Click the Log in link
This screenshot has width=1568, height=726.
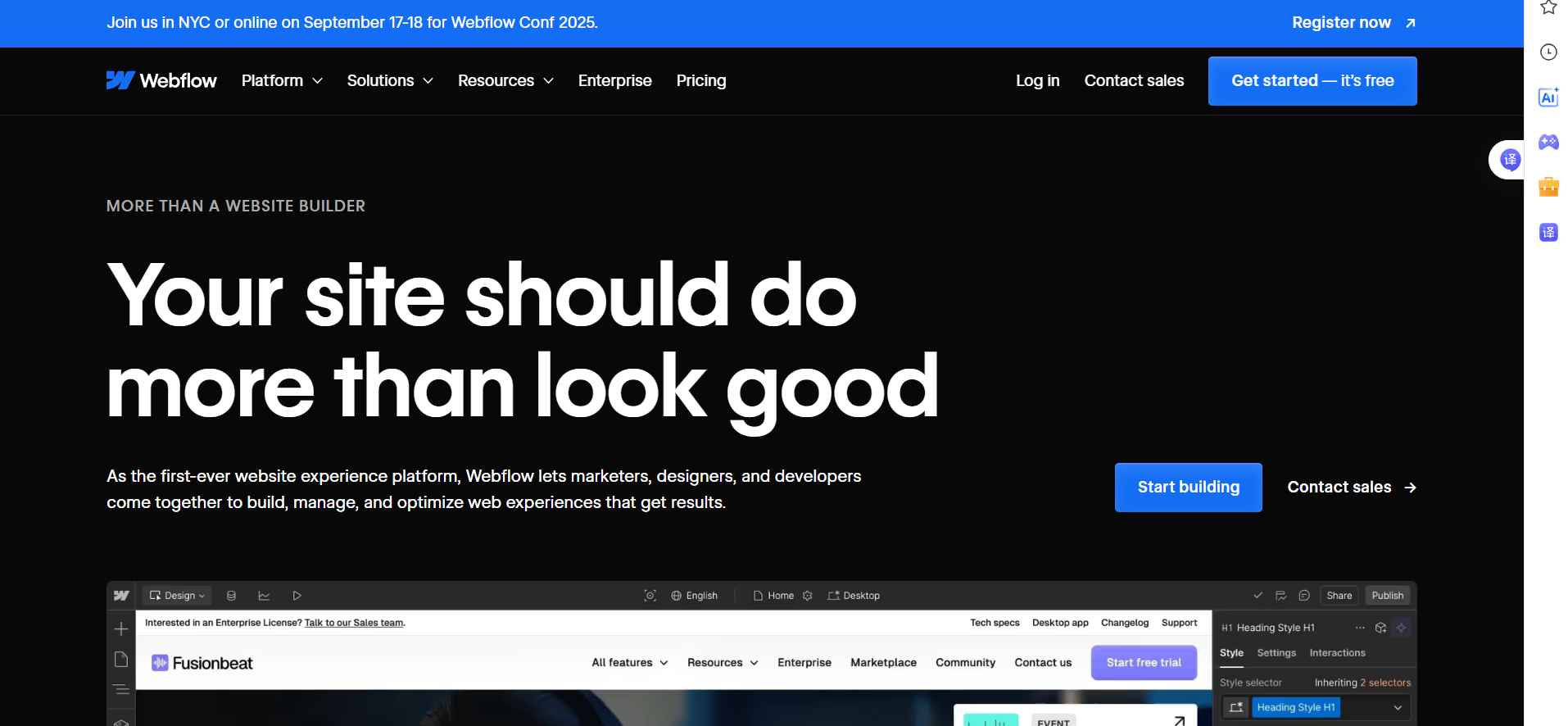(x=1037, y=80)
